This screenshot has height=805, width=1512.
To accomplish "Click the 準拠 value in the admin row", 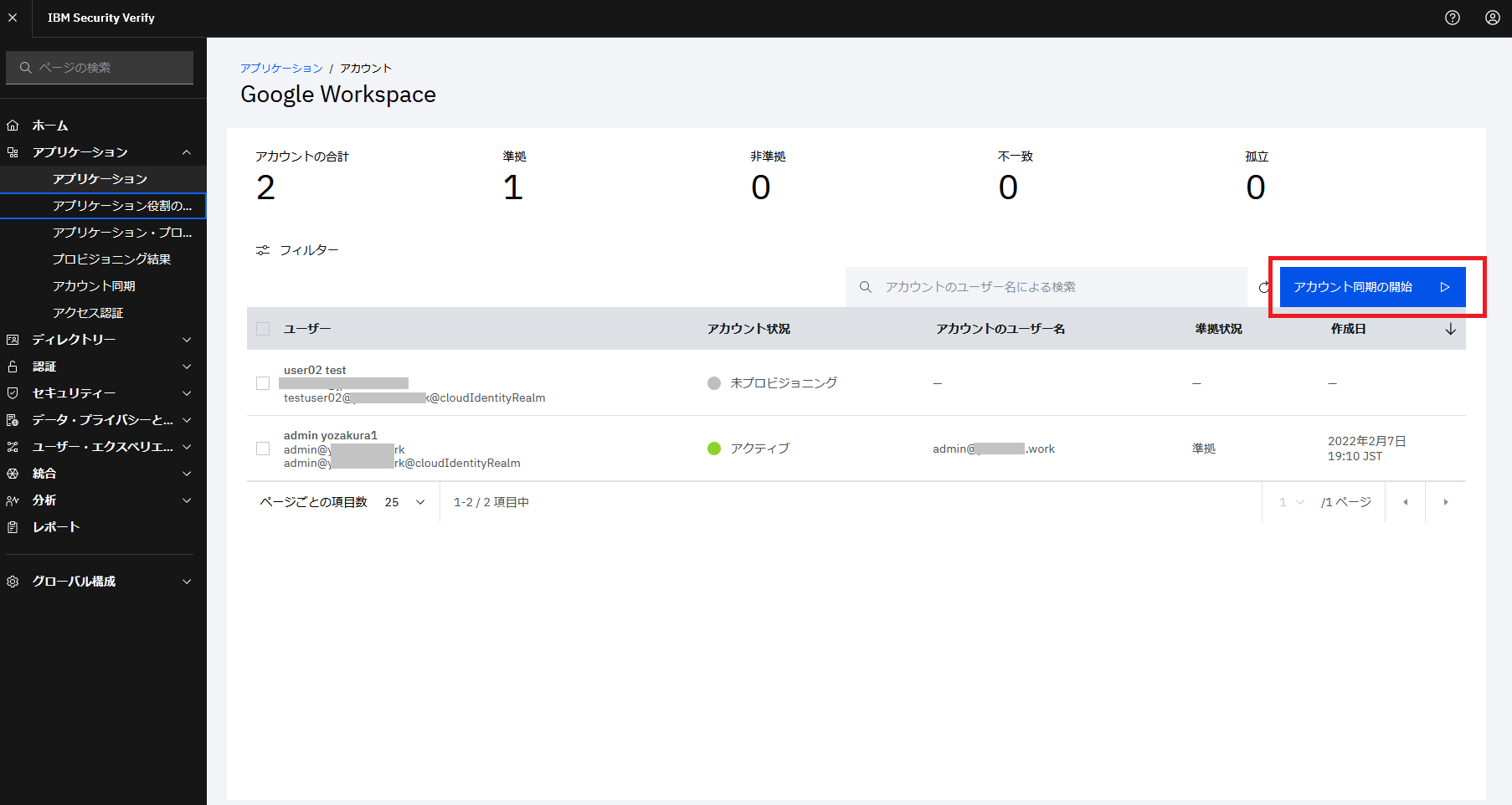I will click(x=1204, y=449).
